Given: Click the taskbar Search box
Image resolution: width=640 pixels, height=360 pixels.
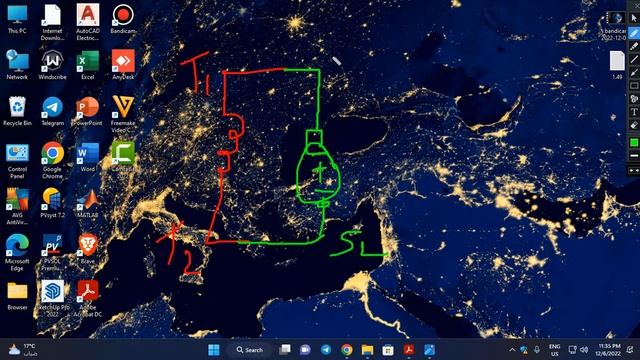Looking at the screenshot, I should [250, 350].
